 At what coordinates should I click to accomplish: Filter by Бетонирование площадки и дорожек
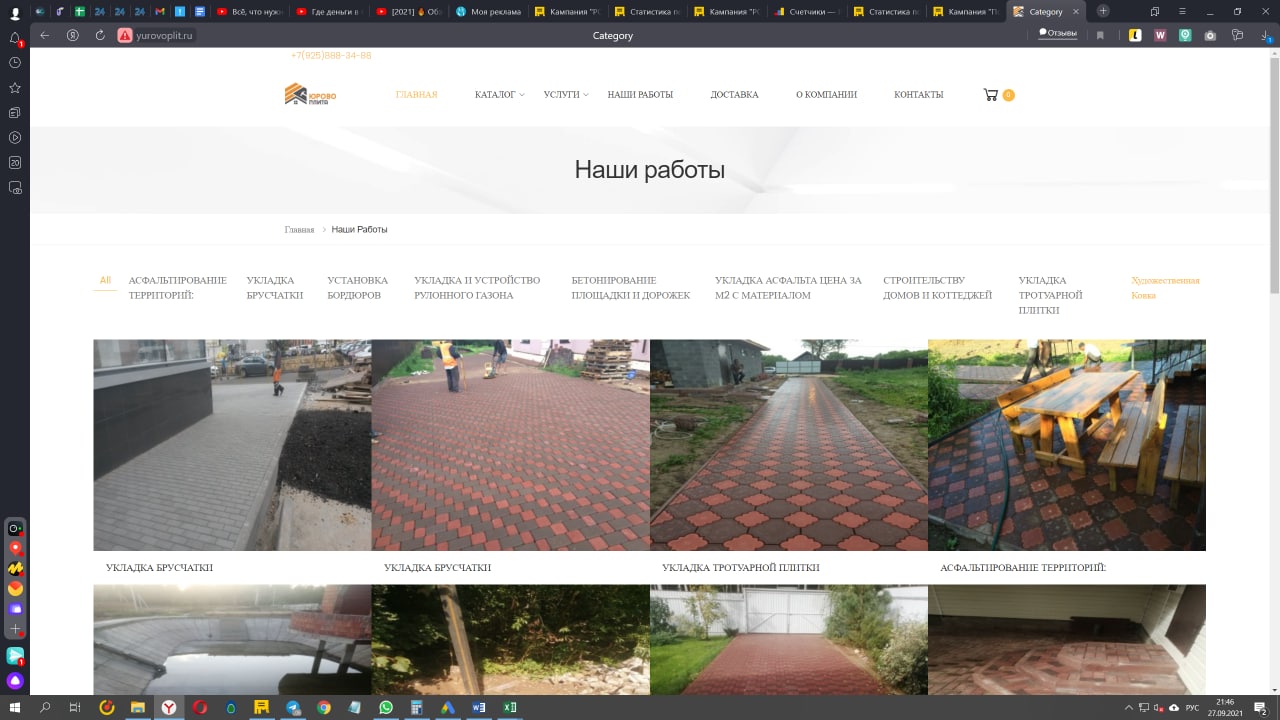pyautogui.click(x=631, y=288)
